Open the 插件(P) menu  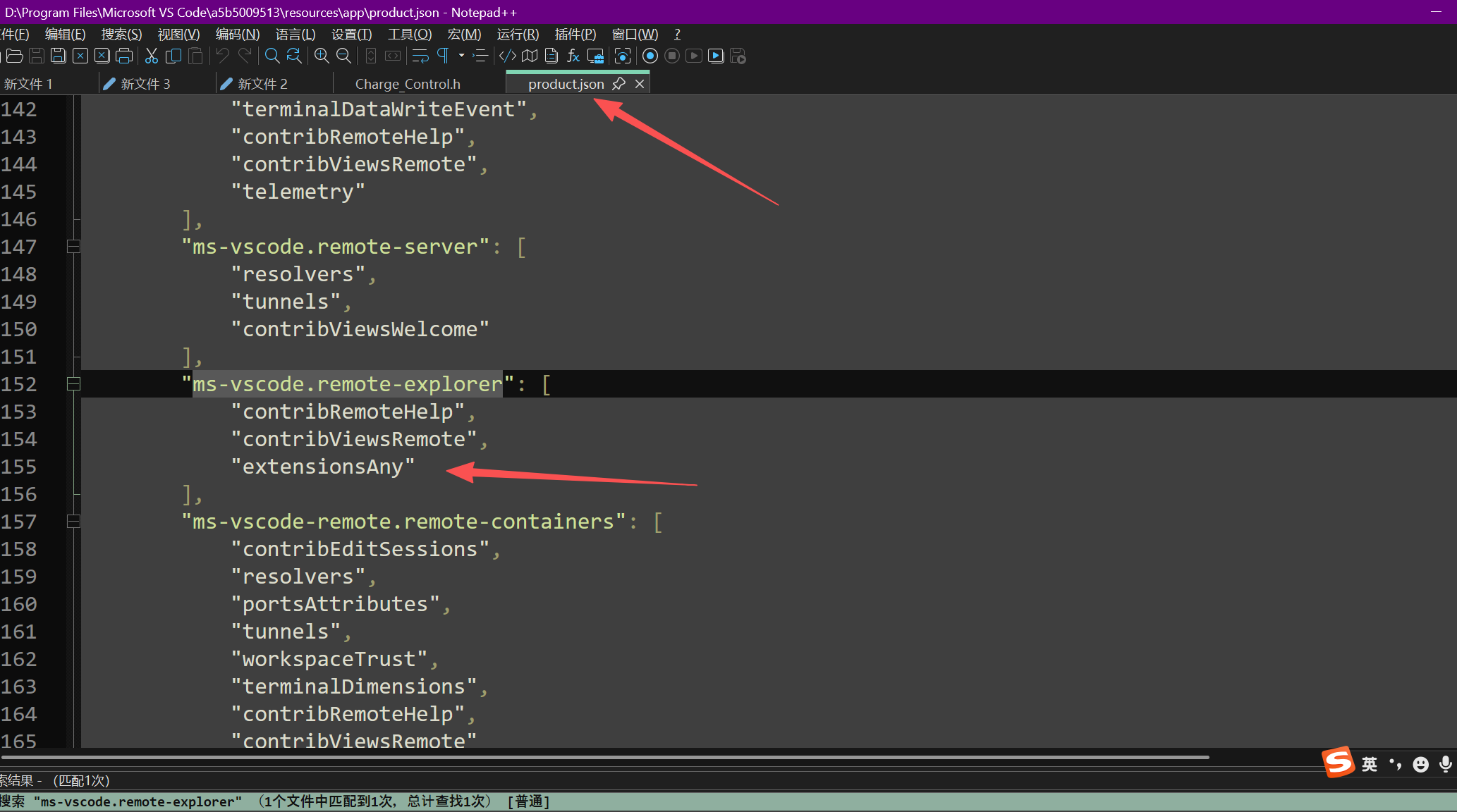tap(575, 35)
